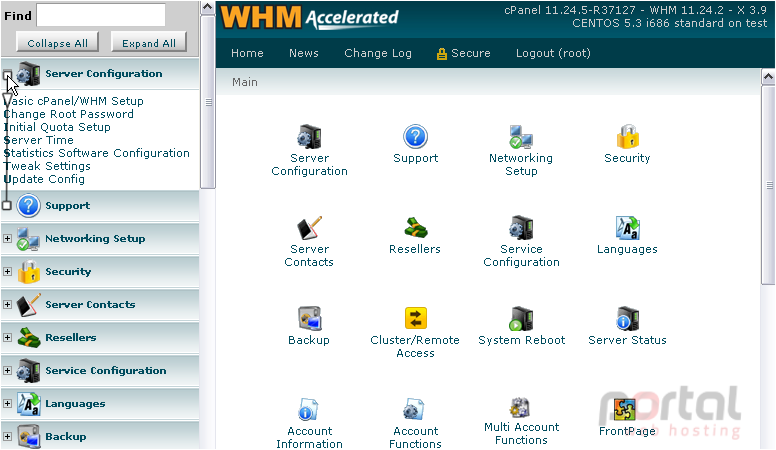The image size is (776, 450).
Task: Expand the Languages section in sidebar
Action: click(x=7, y=403)
